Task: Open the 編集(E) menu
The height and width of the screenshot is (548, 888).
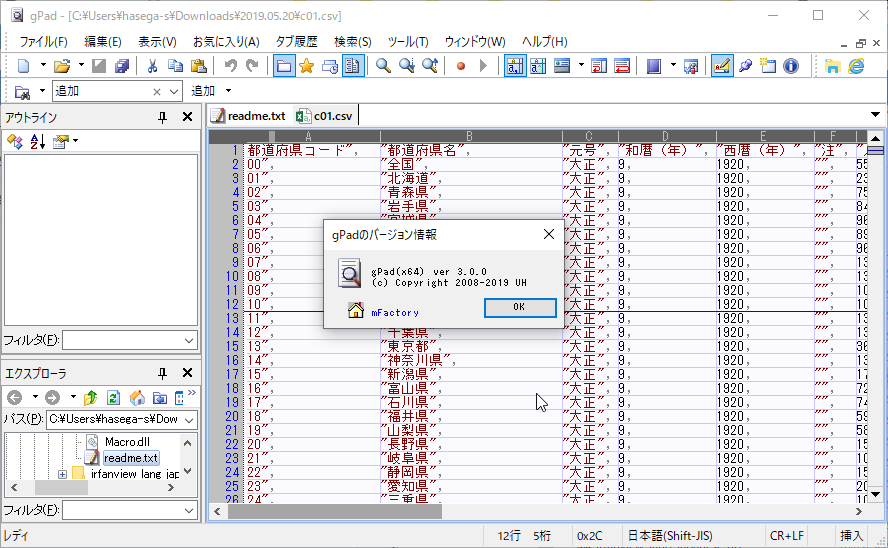Action: (103, 42)
